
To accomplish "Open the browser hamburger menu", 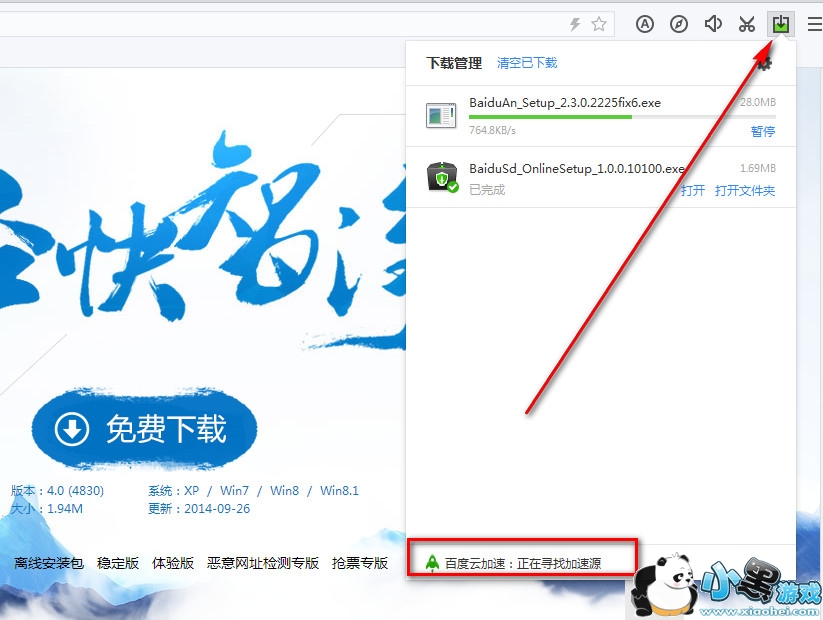I will 815,24.
